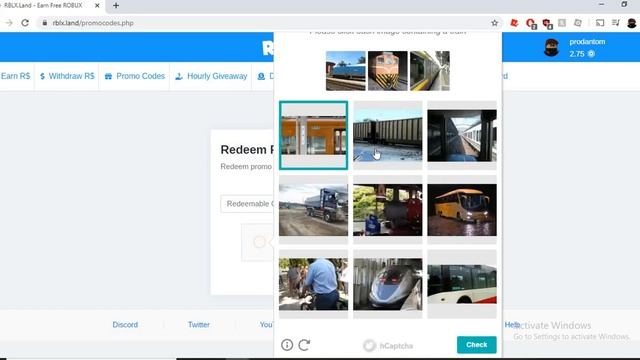Reload the page with the refresh icon
This screenshot has height=360, width=640.
coord(25,23)
